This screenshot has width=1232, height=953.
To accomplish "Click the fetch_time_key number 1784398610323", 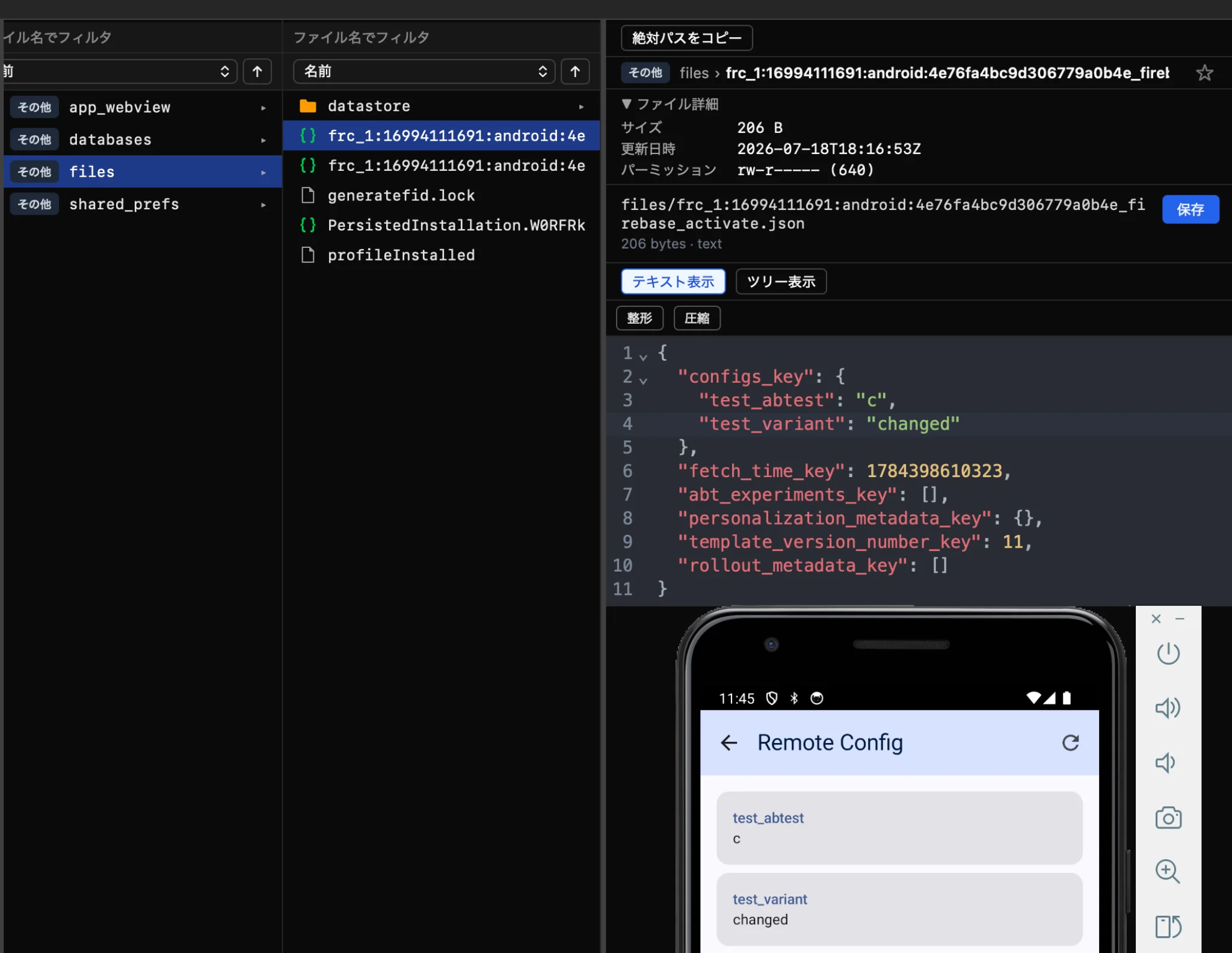I will (x=934, y=470).
